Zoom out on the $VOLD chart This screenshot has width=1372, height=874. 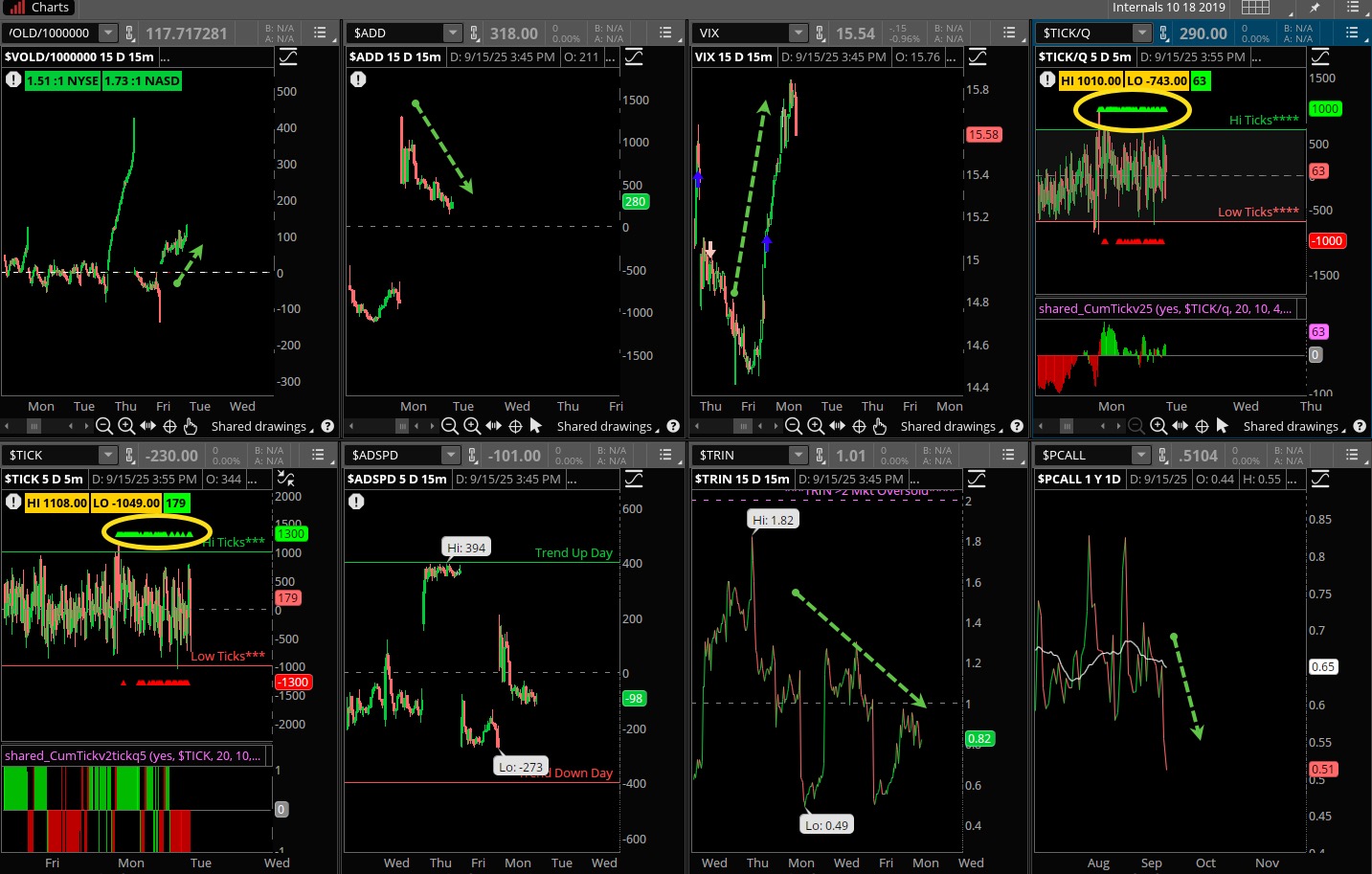point(104,426)
